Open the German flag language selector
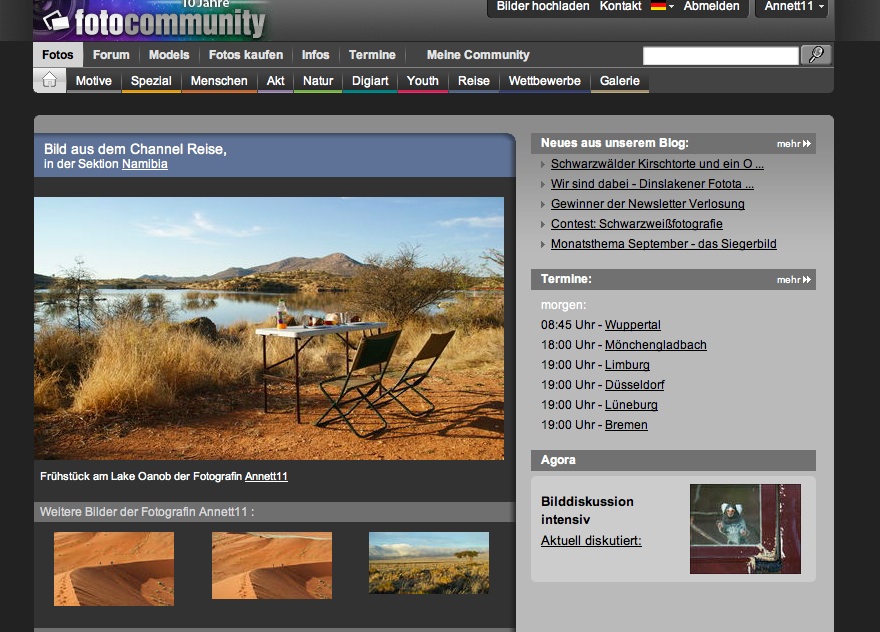This screenshot has height=632, width=880. [662, 6]
